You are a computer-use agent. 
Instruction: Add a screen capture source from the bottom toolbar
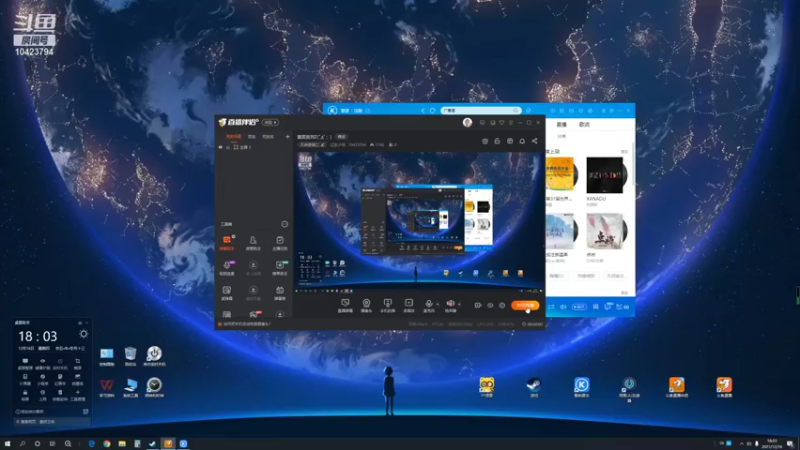click(345, 305)
